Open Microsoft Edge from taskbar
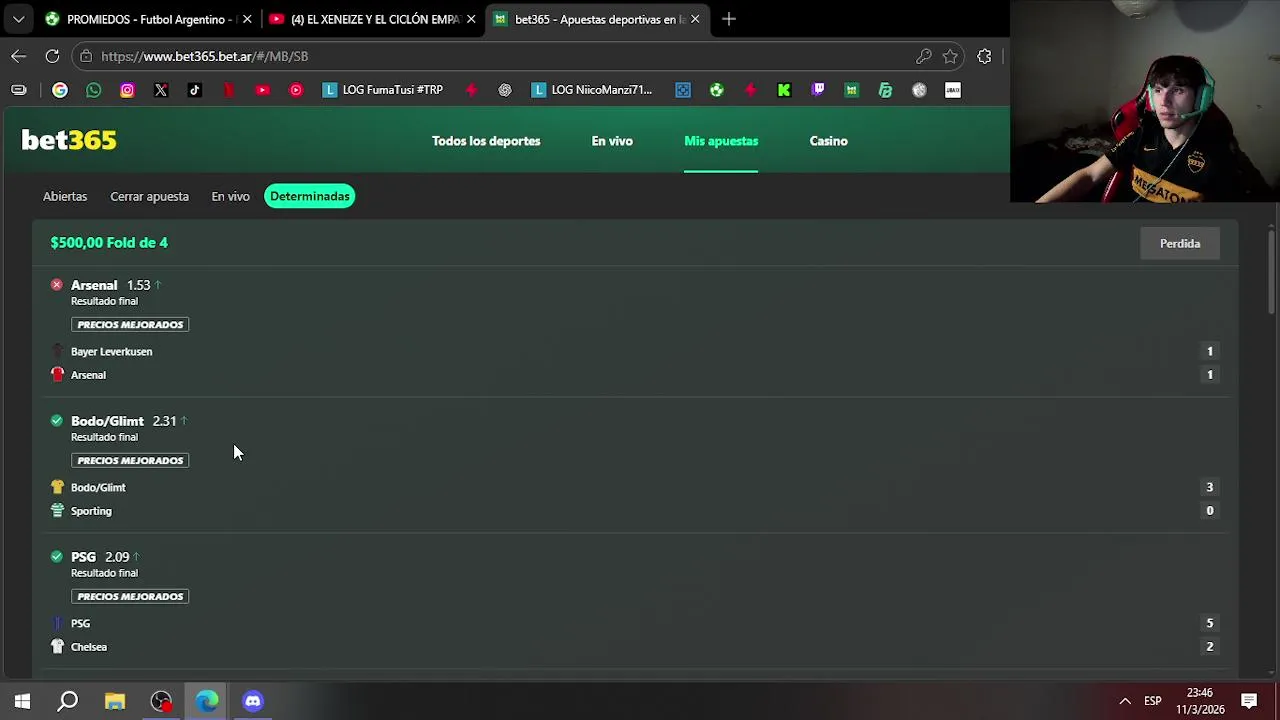Screen dimensions: 1280x720 207,701
